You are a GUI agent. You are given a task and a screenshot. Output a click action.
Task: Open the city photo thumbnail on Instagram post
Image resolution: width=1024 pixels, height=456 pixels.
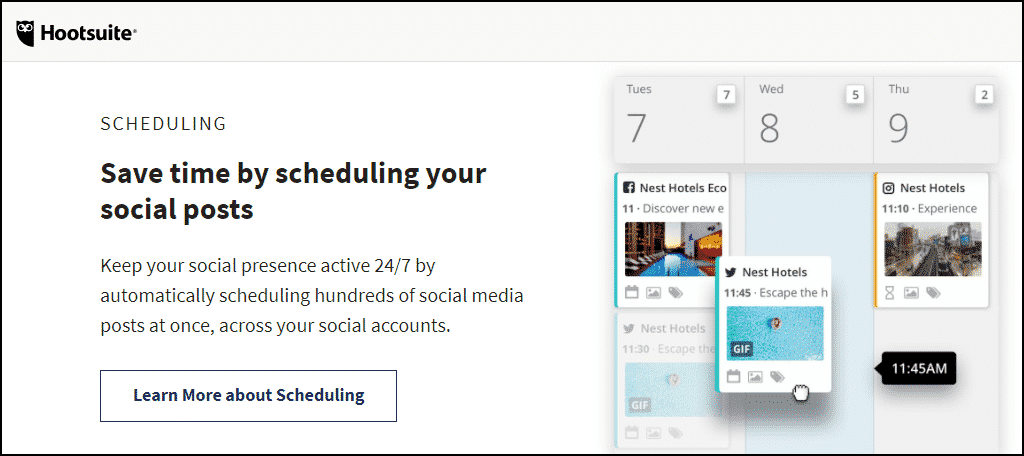click(932, 249)
